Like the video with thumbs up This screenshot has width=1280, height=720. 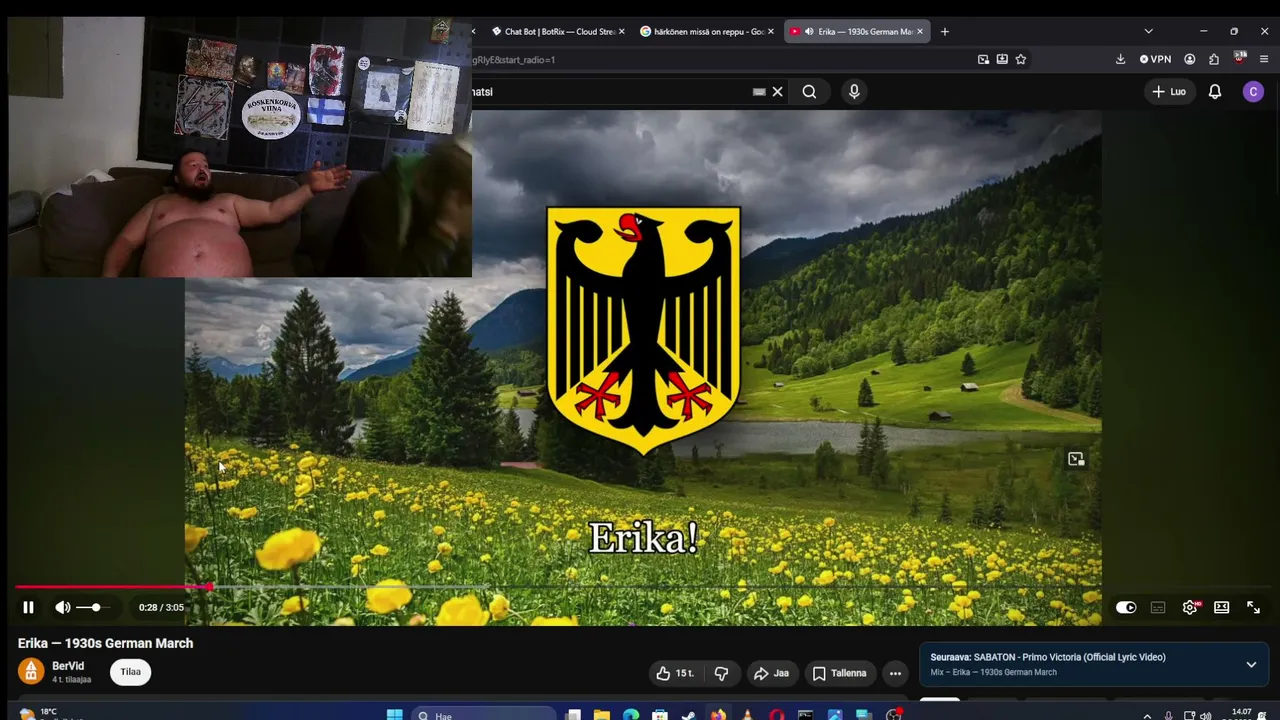(x=675, y=673)
